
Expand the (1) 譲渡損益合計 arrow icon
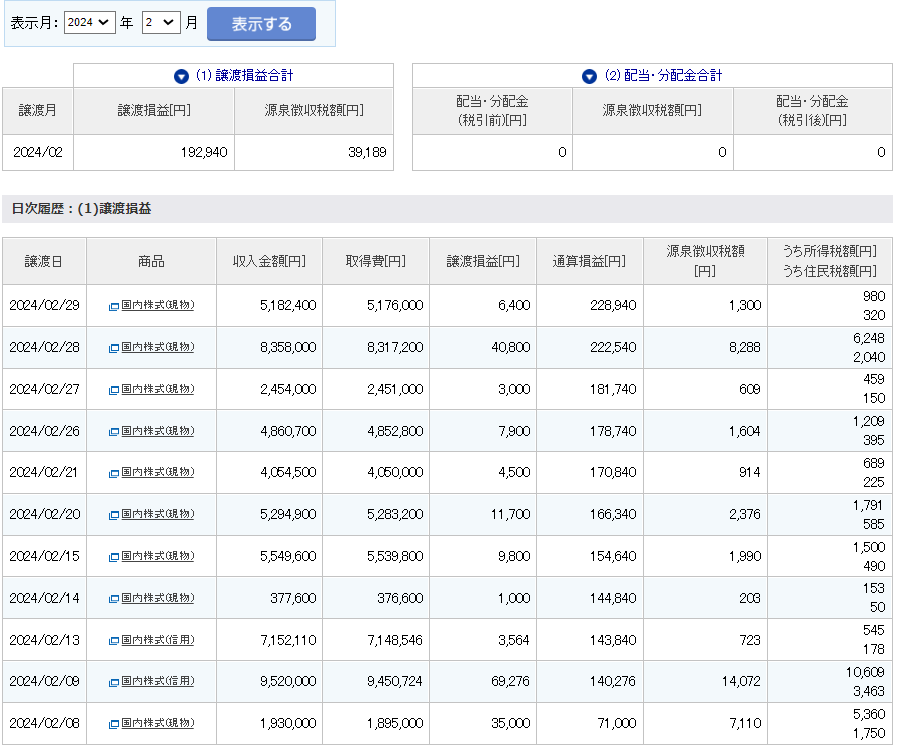click(181, 76)
